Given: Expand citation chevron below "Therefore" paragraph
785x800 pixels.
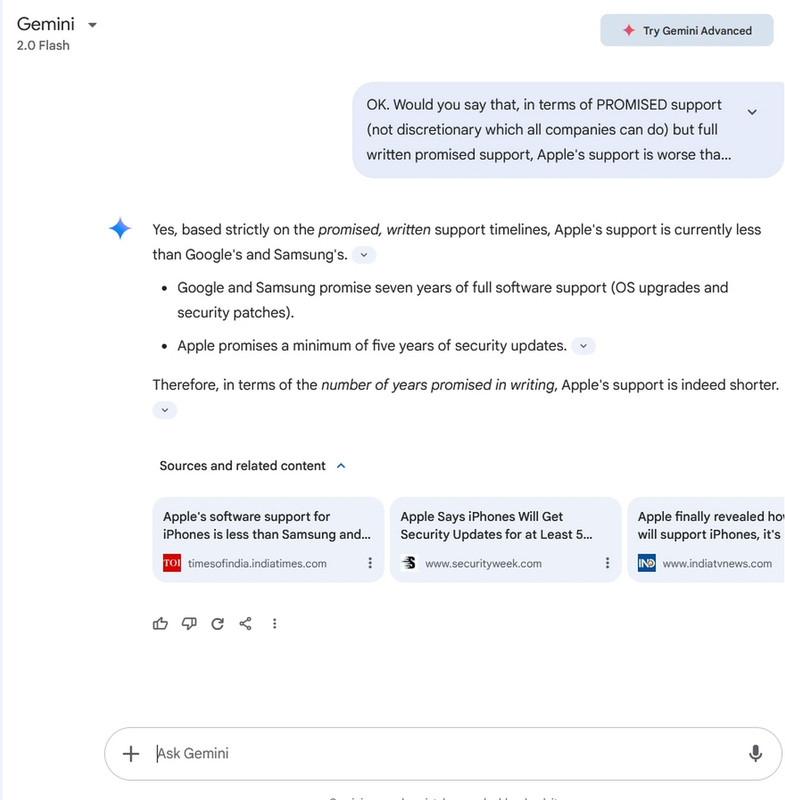Looking at the screenshot, I should [x=164, y=410].
